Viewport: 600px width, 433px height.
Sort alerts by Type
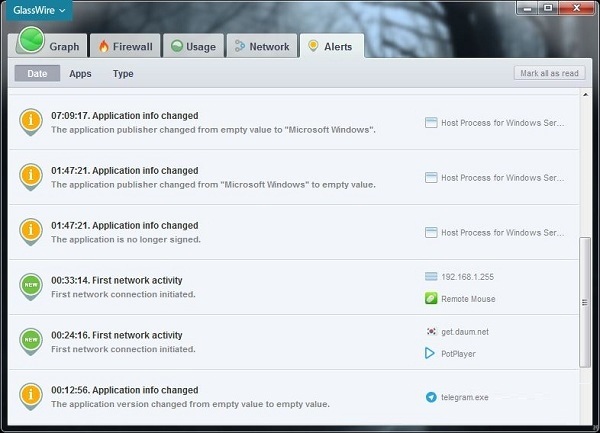(x=123, y=73)
